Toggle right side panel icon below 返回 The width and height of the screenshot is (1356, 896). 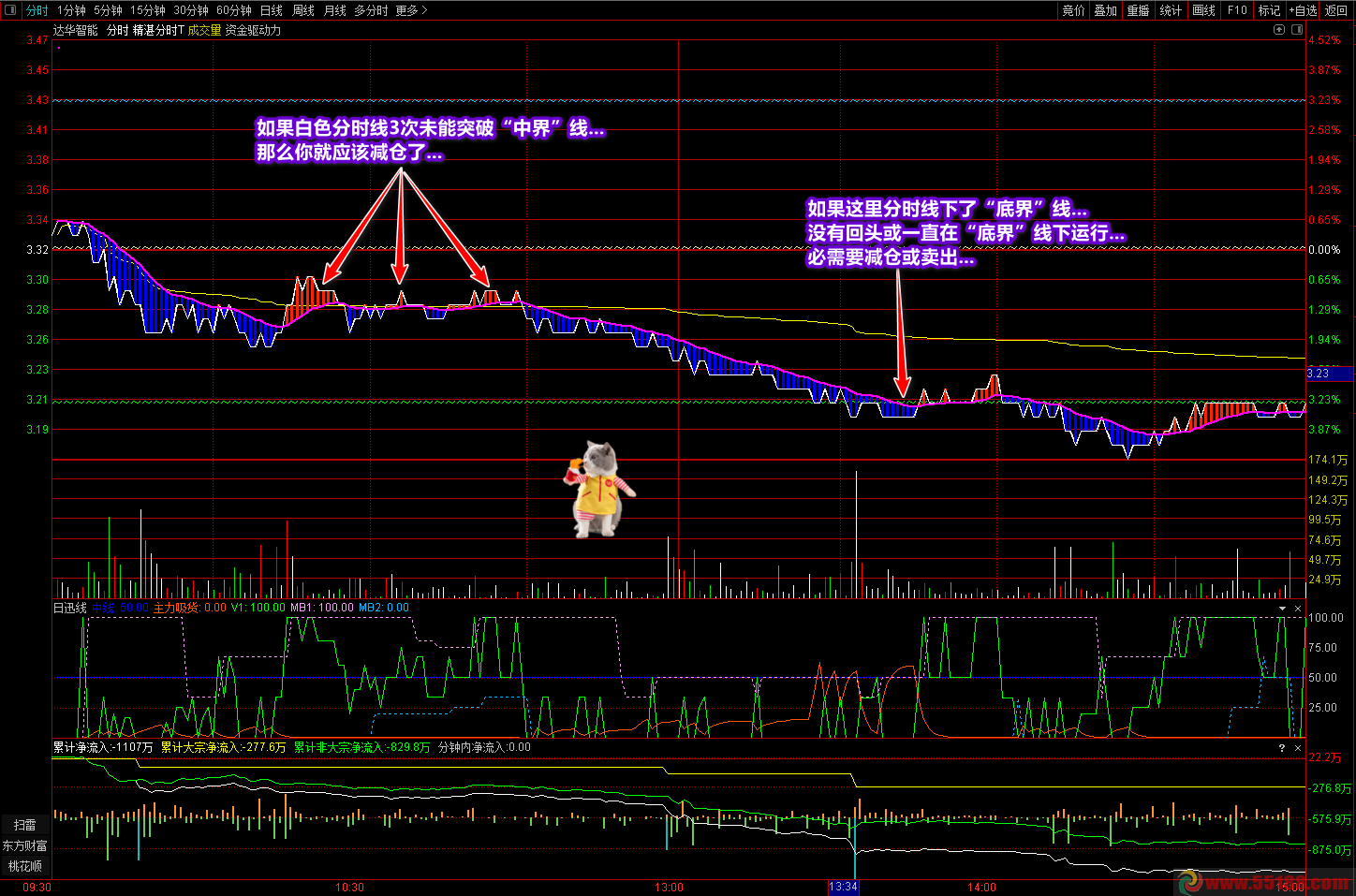(x=1297, y=30)
